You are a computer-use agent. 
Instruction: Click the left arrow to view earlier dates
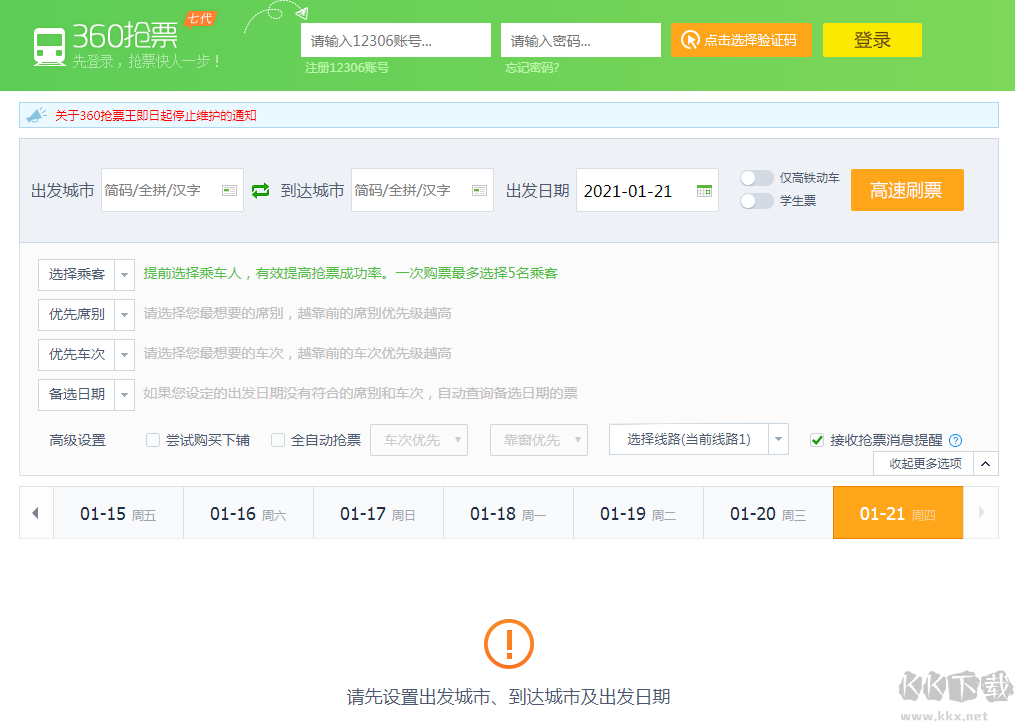[36, 512]
